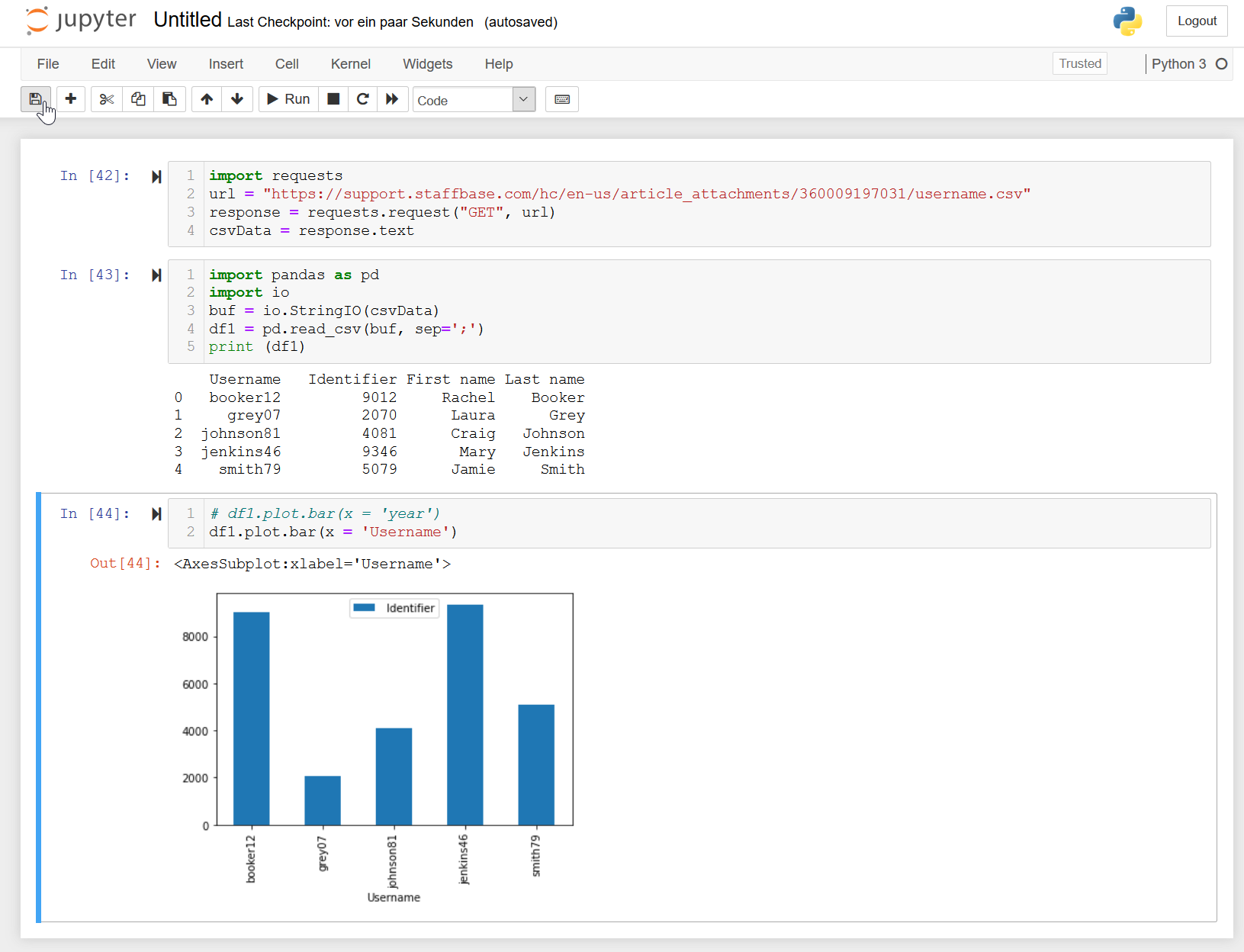Run cell 44 using its side run icon

tap(156, 514)
